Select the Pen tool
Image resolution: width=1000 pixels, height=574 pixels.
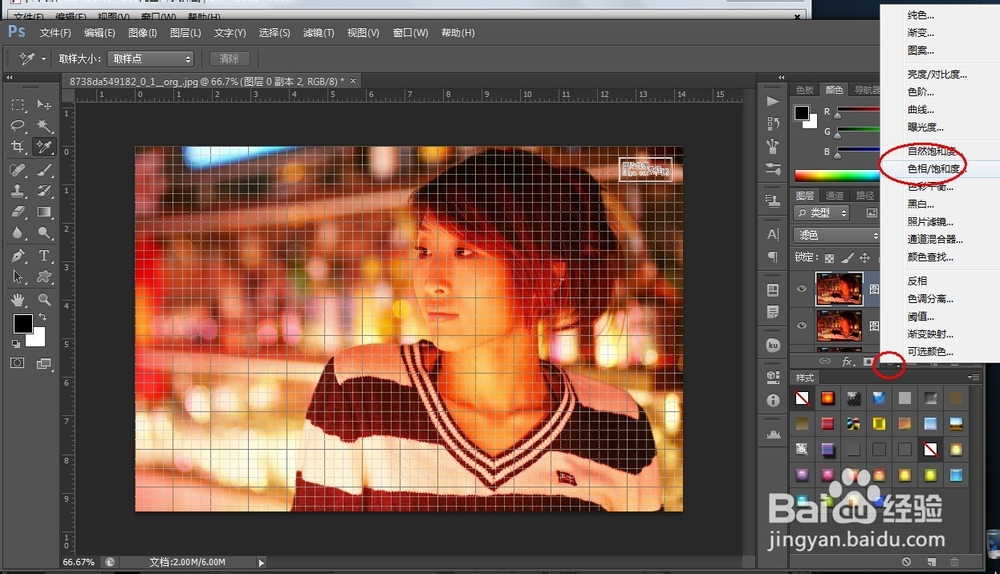[x=18, y=256]
